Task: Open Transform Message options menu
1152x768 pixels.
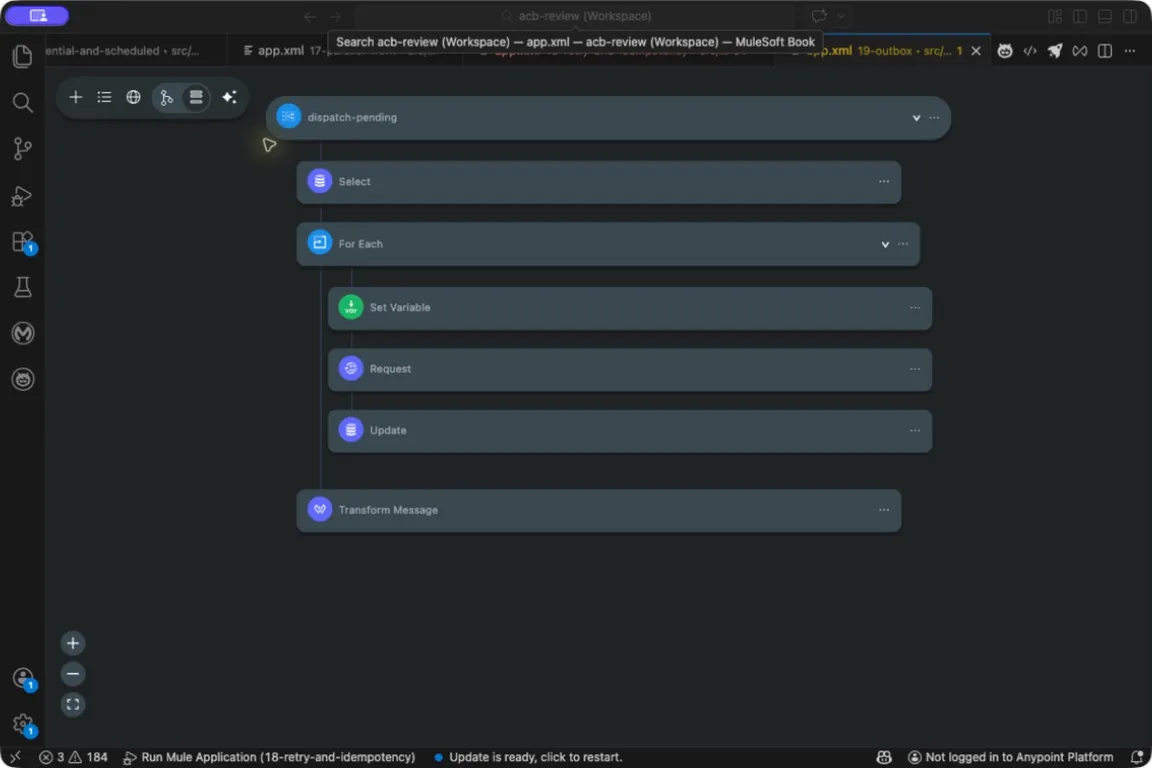Action: pos(884,510)
